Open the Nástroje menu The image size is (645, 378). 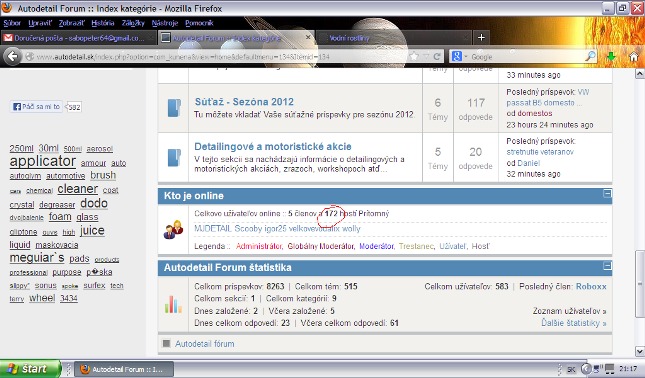(165, 23)
